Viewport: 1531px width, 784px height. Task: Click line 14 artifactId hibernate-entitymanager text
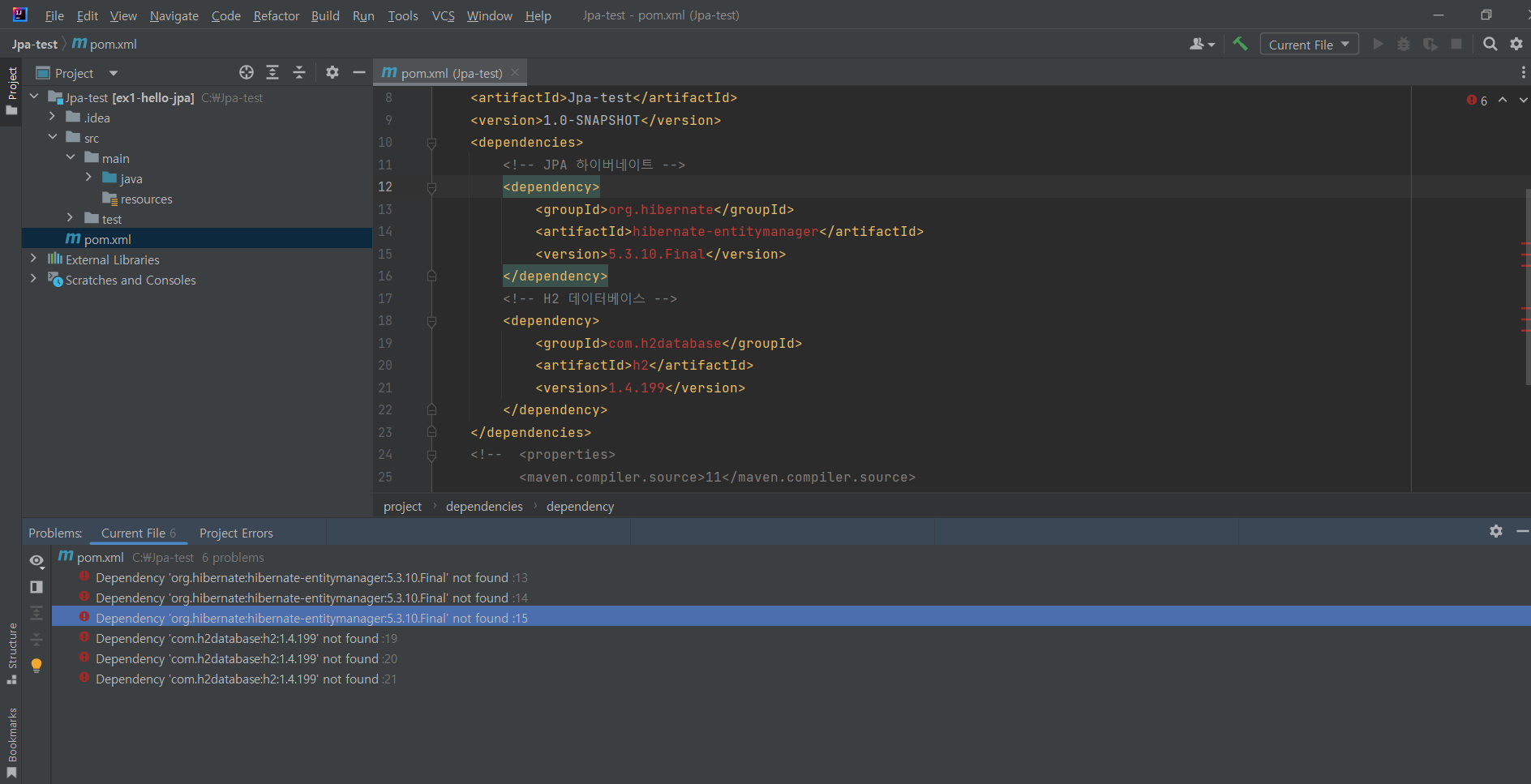click(x=726, y=231)
